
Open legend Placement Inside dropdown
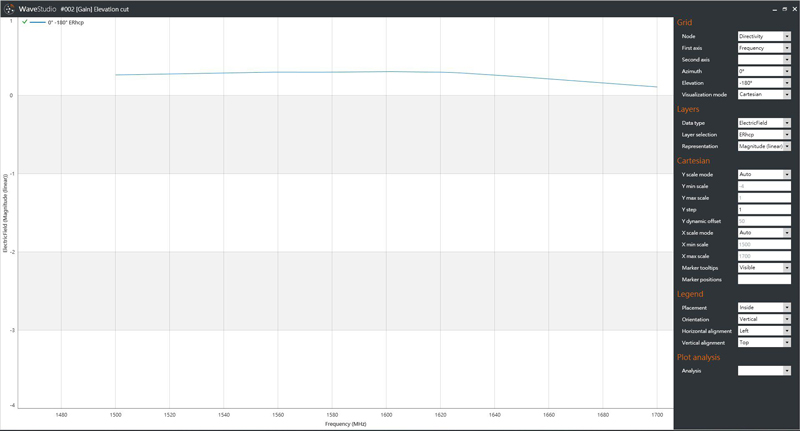764,308
